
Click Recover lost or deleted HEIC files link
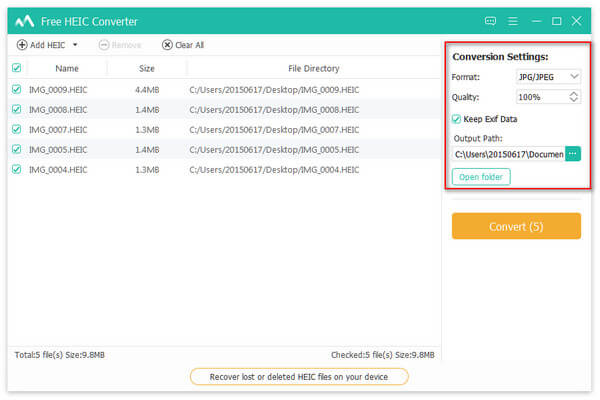(x=299, y=377)
